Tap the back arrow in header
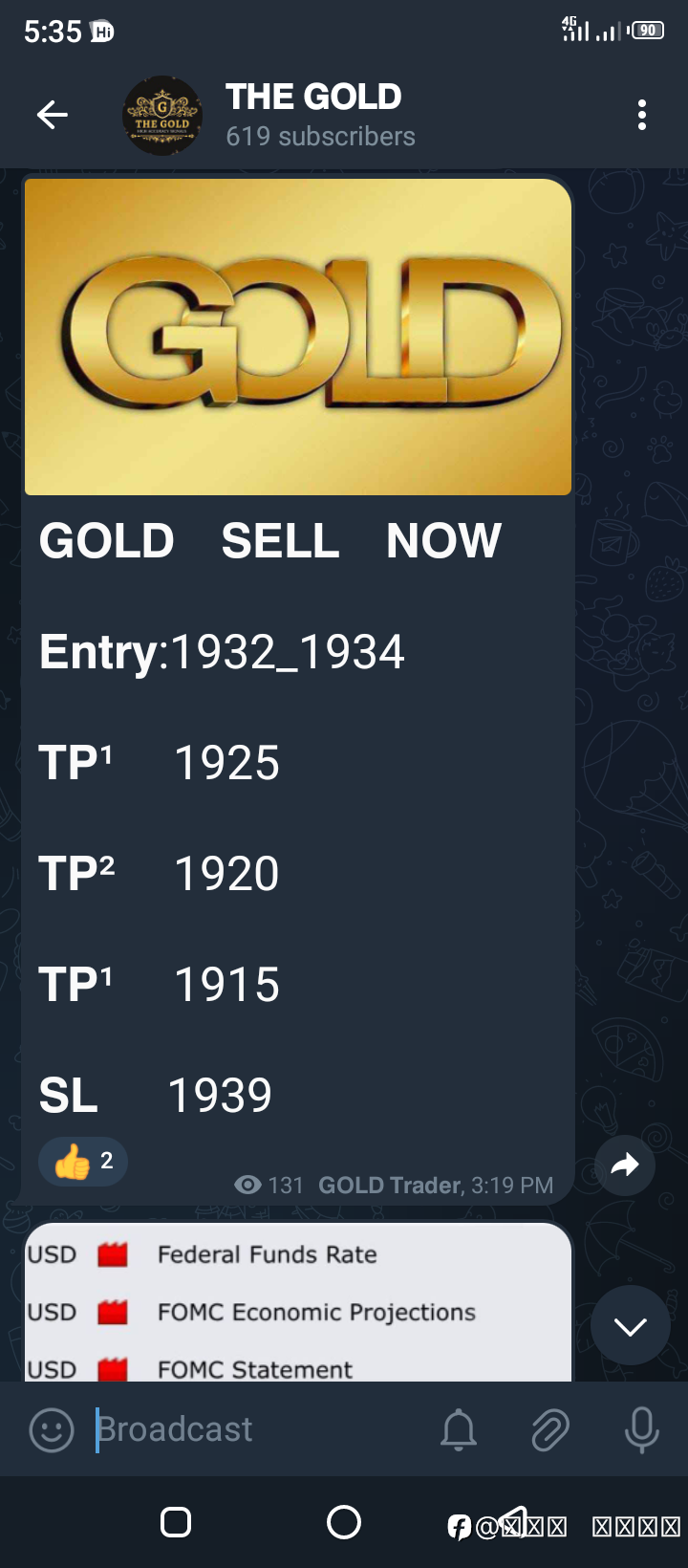This screenshot has height=1568, width=688. point(52,116)
